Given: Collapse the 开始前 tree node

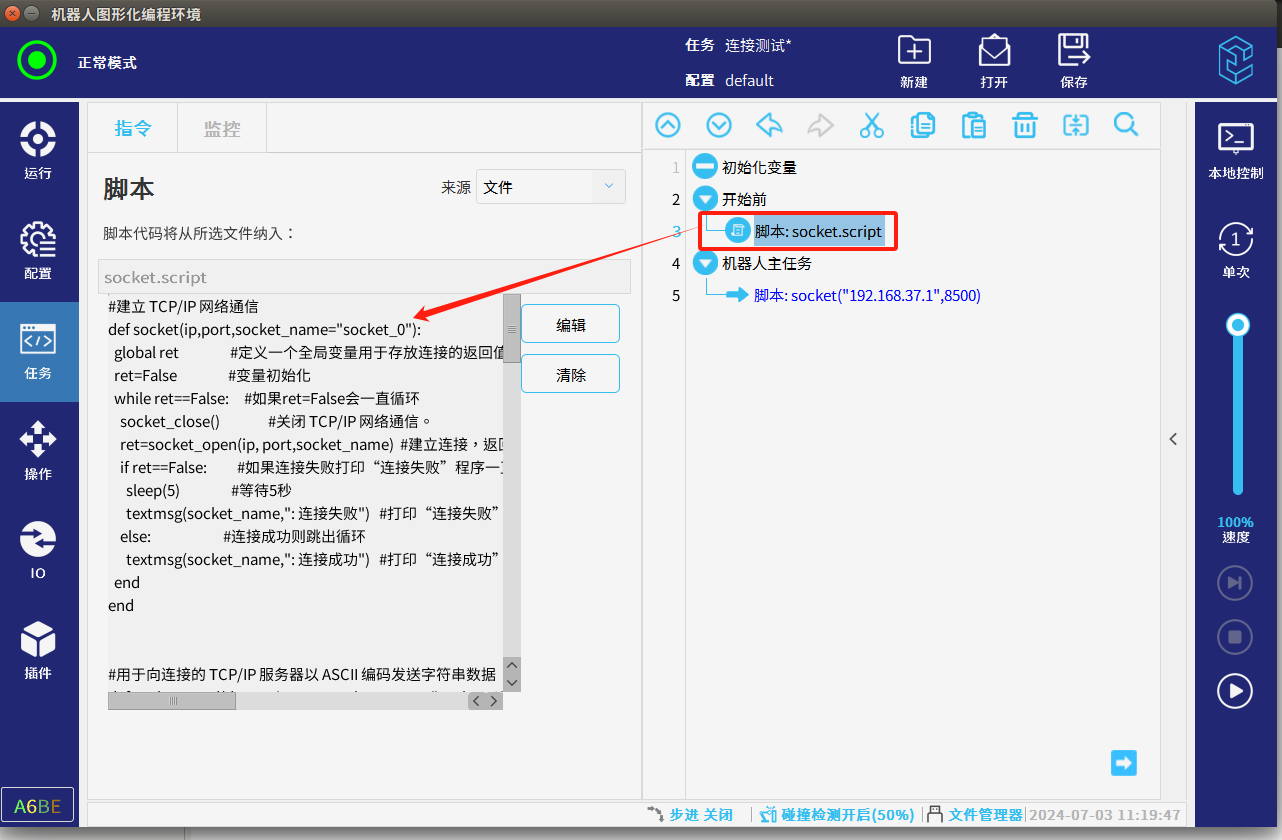Looking at the screenshot, I should pos(705,199).
